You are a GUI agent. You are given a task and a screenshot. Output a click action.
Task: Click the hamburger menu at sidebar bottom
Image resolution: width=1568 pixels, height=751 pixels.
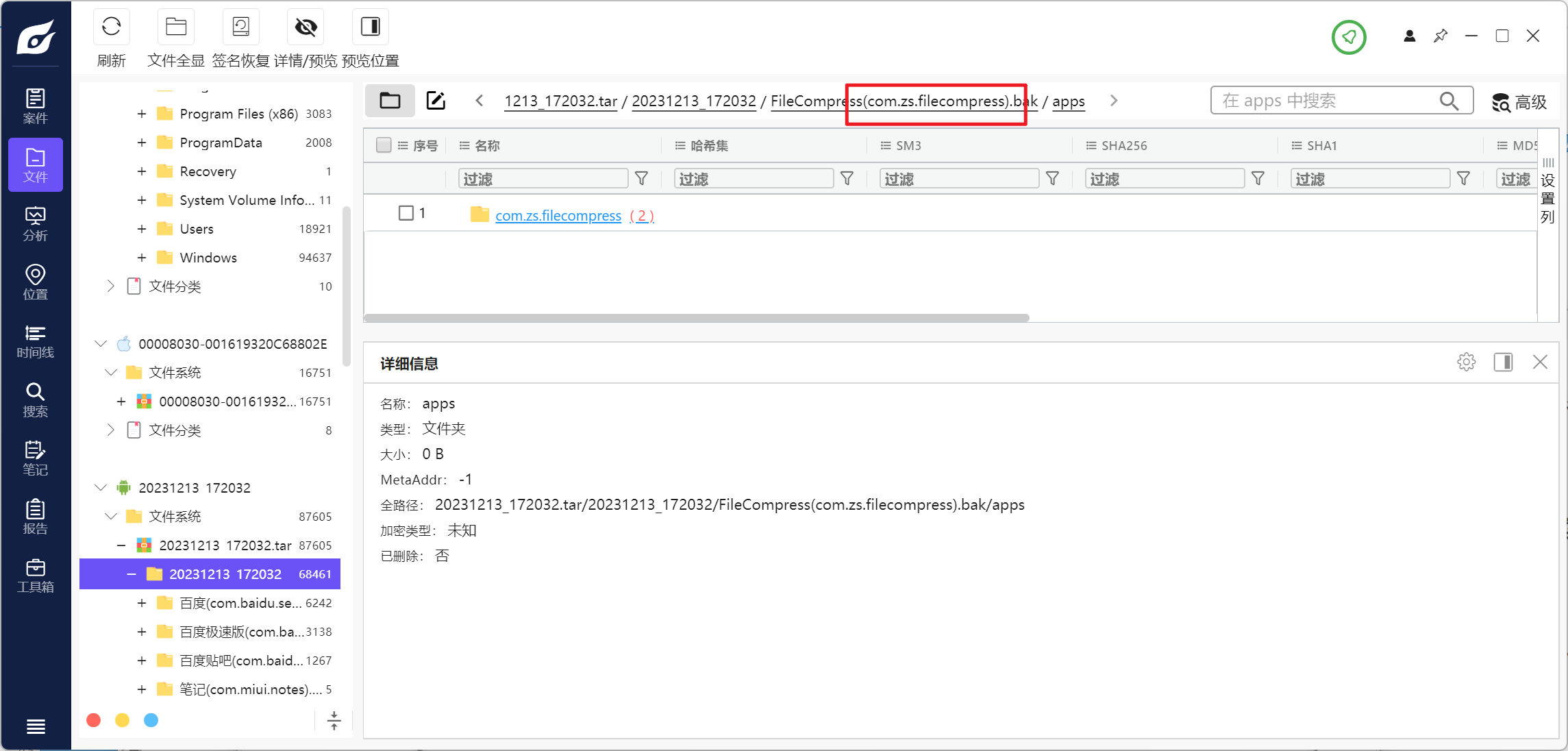(x=36, y=727)
